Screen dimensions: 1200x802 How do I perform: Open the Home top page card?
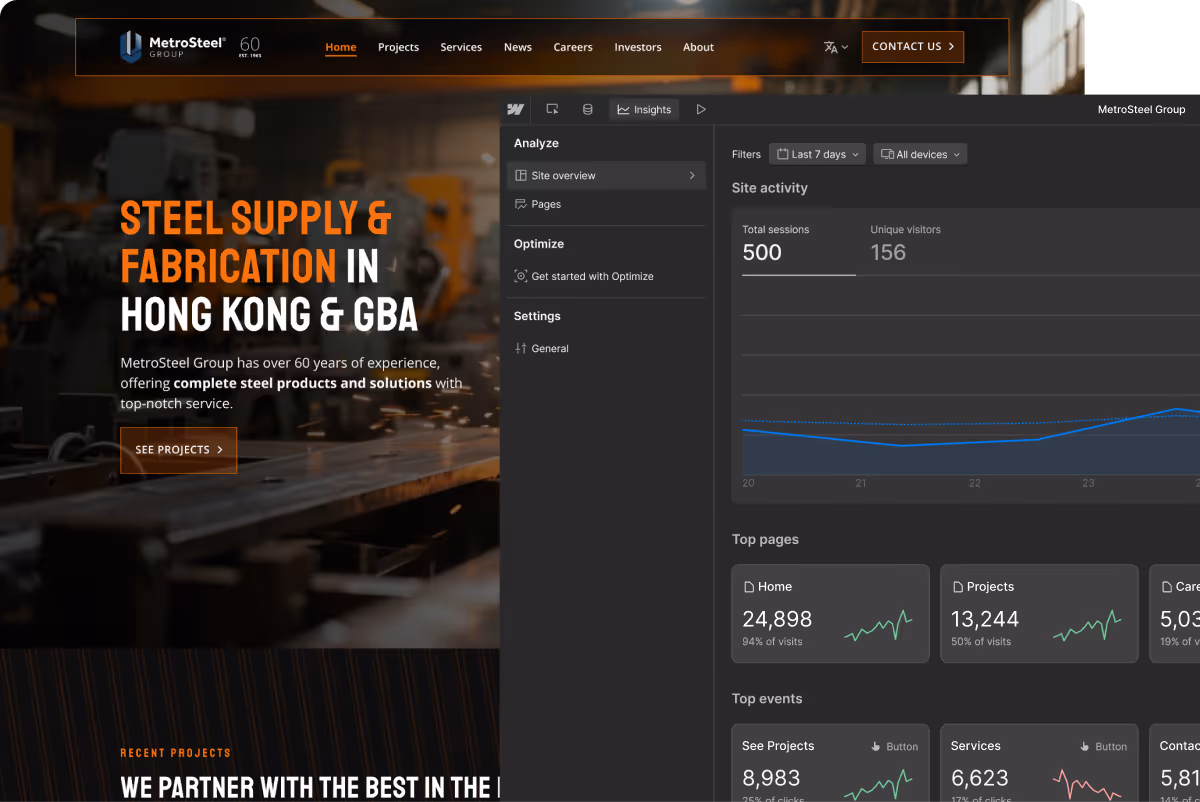pyautogui.click(x=830, y=613)
